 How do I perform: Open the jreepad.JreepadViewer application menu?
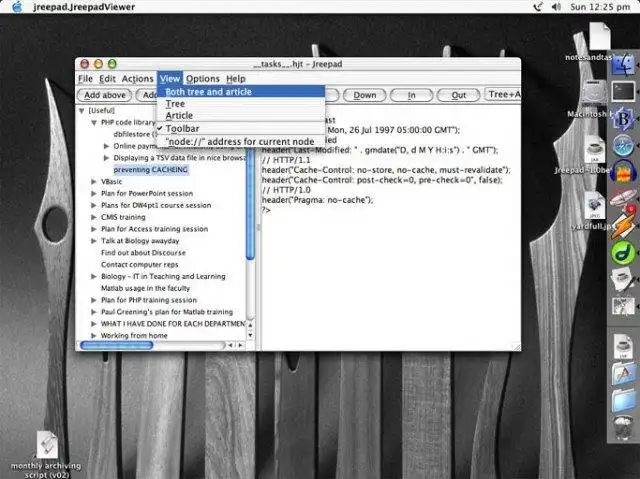[84, 7]
